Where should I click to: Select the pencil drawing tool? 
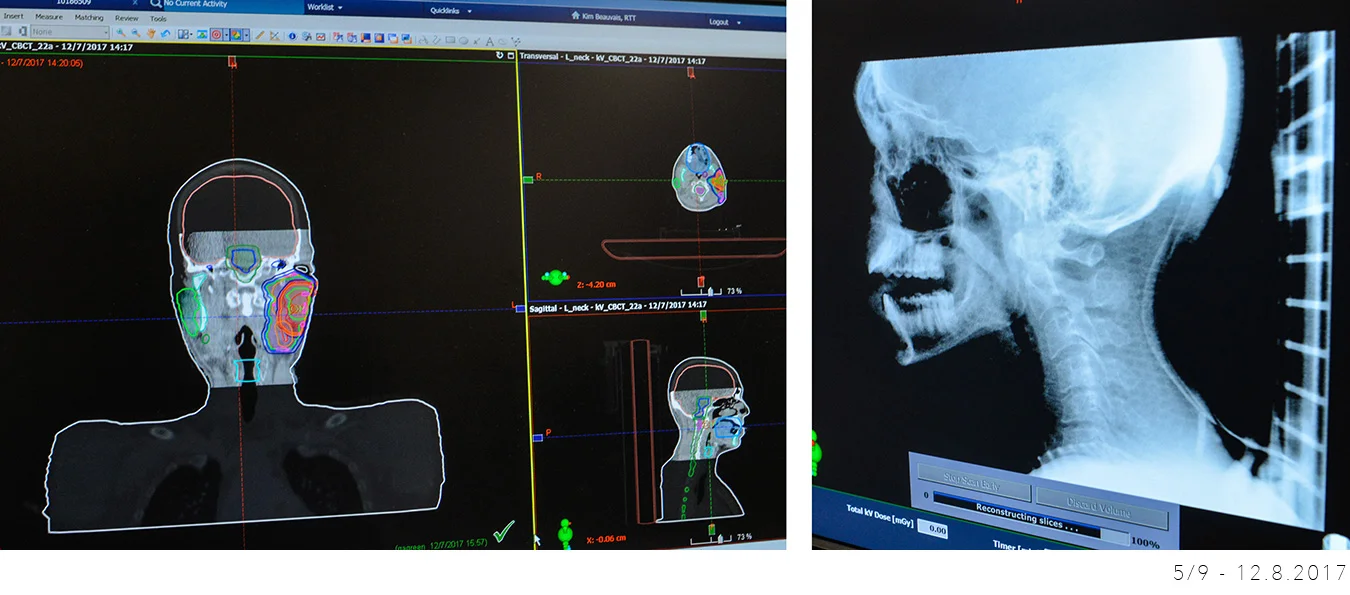tap(259, 36)
